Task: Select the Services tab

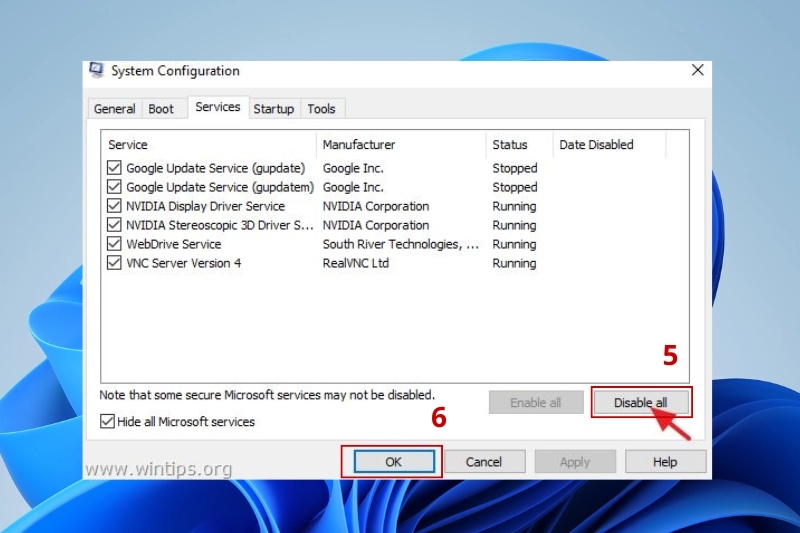Action: coord(218,107)
